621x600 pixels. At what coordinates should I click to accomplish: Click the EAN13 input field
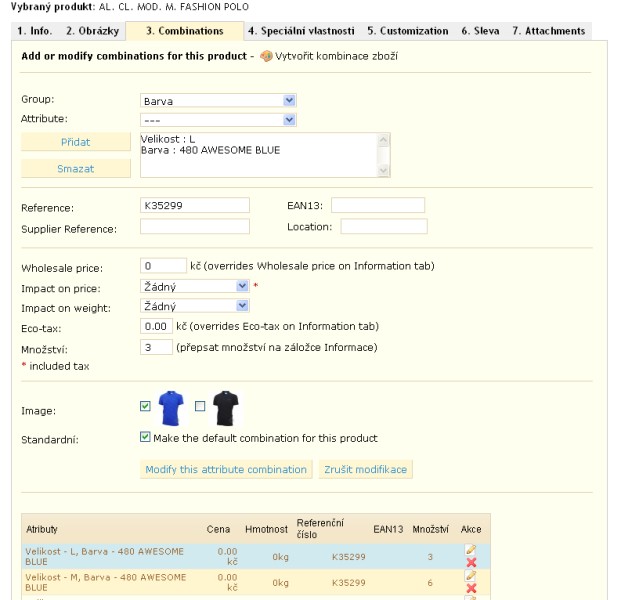(378, 206)
